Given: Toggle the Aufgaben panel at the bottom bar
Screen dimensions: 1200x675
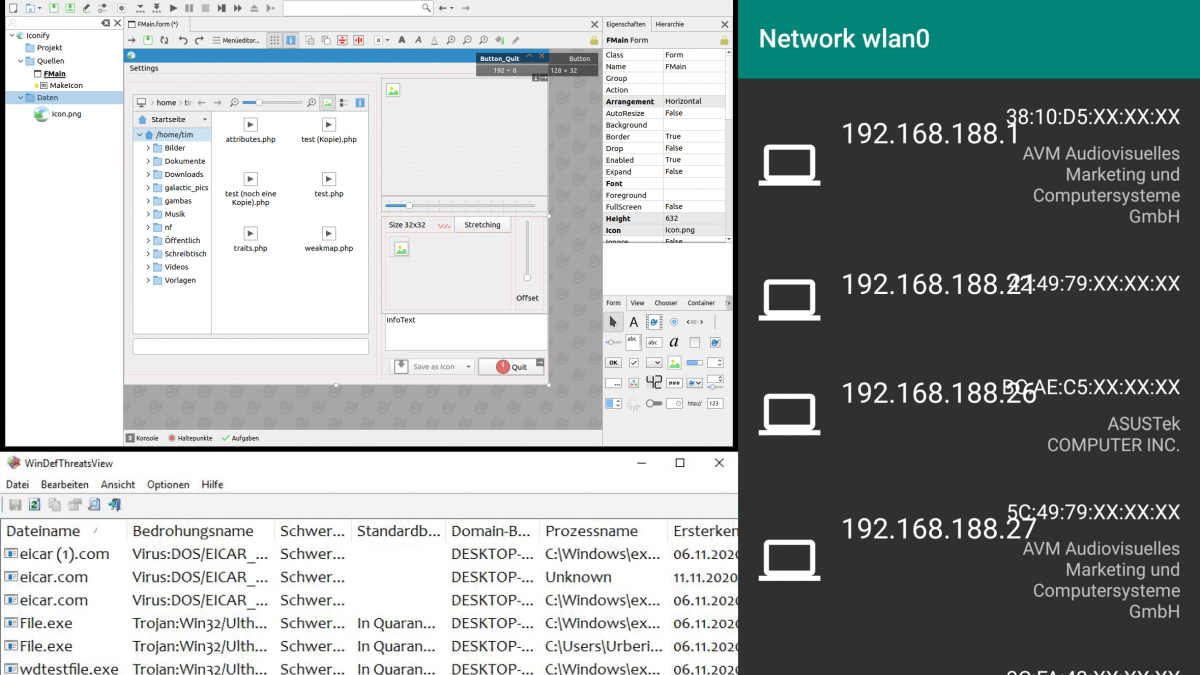Looking at the screenshot, I should 245,440.
